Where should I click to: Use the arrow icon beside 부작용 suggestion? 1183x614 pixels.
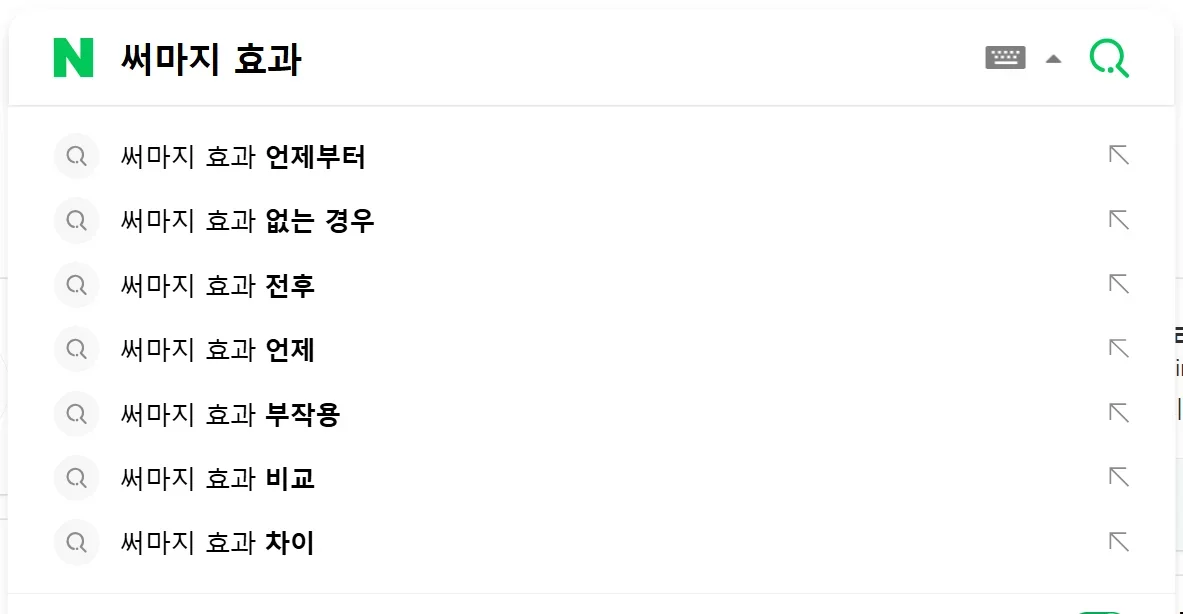(x=1119, y=413)
